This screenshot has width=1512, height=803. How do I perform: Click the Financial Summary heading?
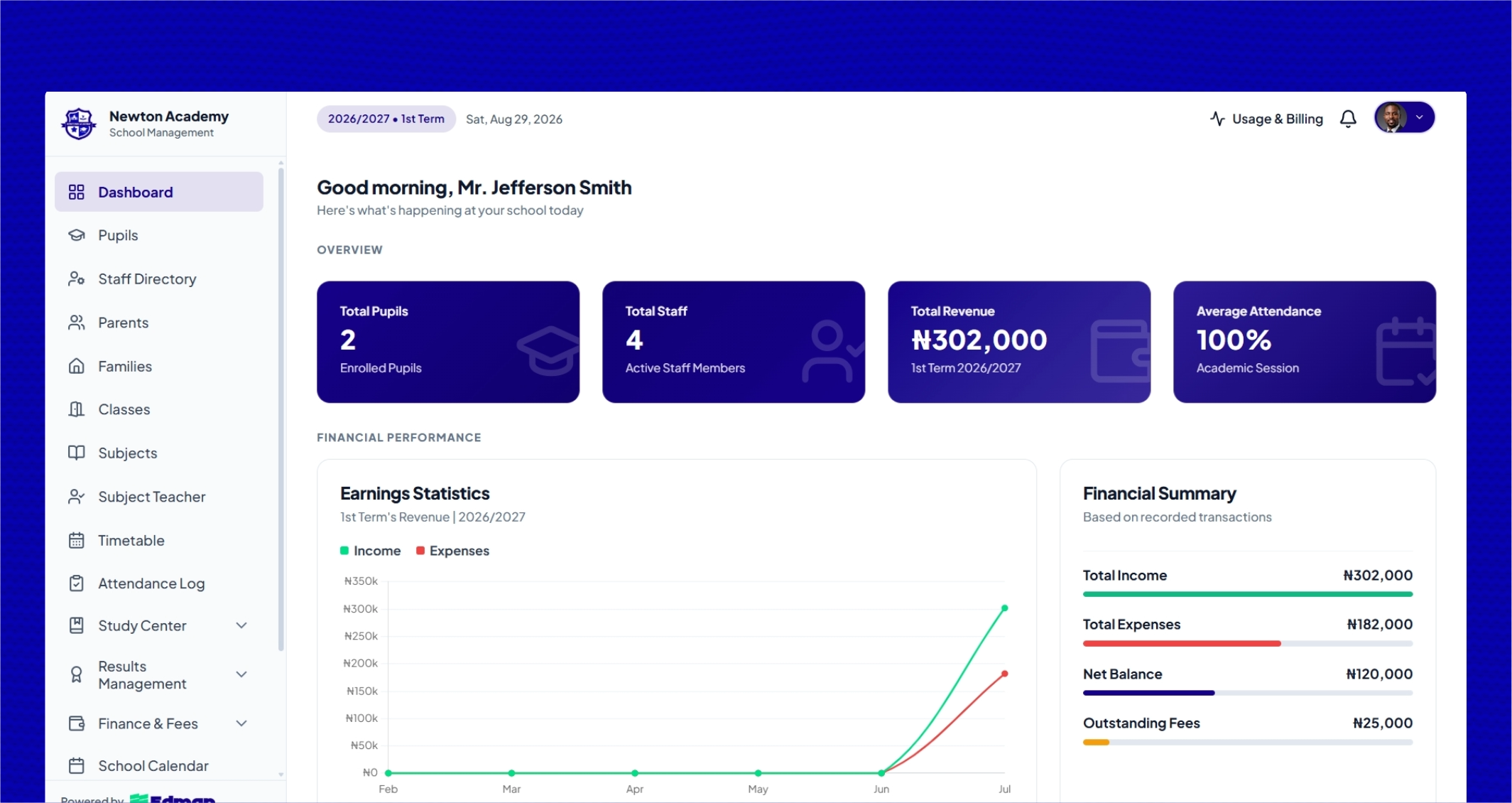pos(1159,493)
